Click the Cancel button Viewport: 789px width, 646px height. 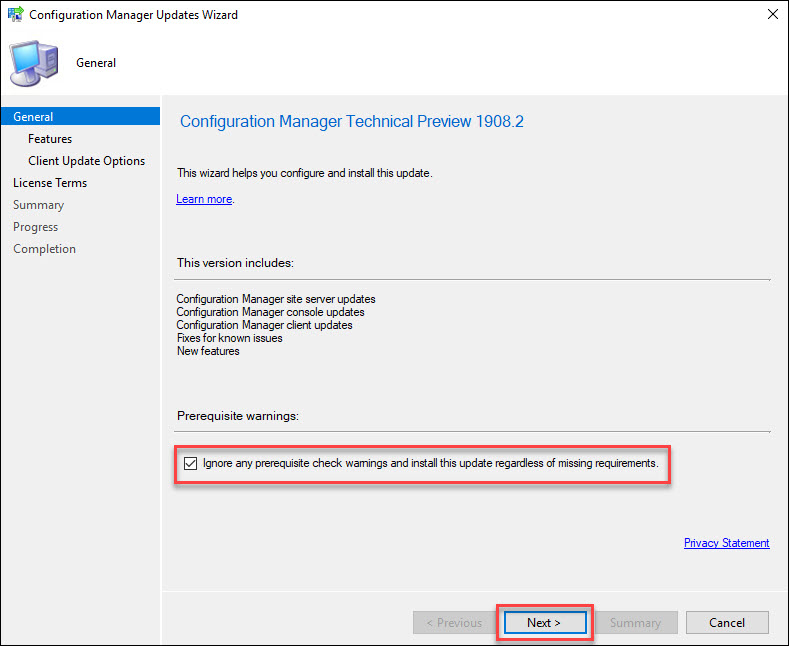pyautogui.click(x=727, y=622)
